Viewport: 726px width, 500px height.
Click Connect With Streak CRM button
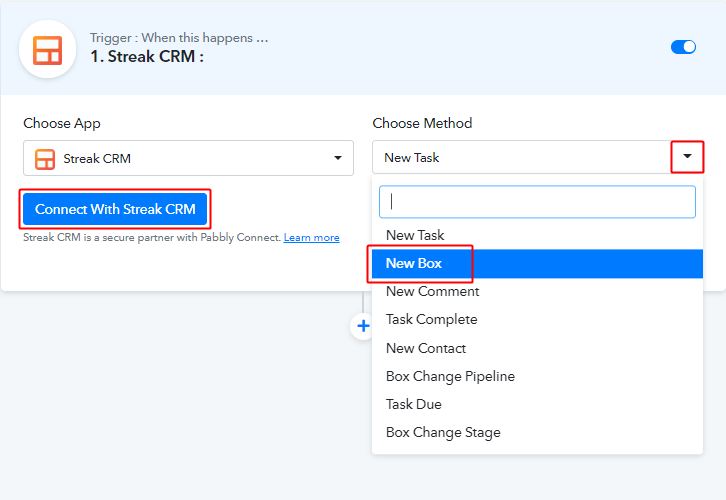[115, 209]
